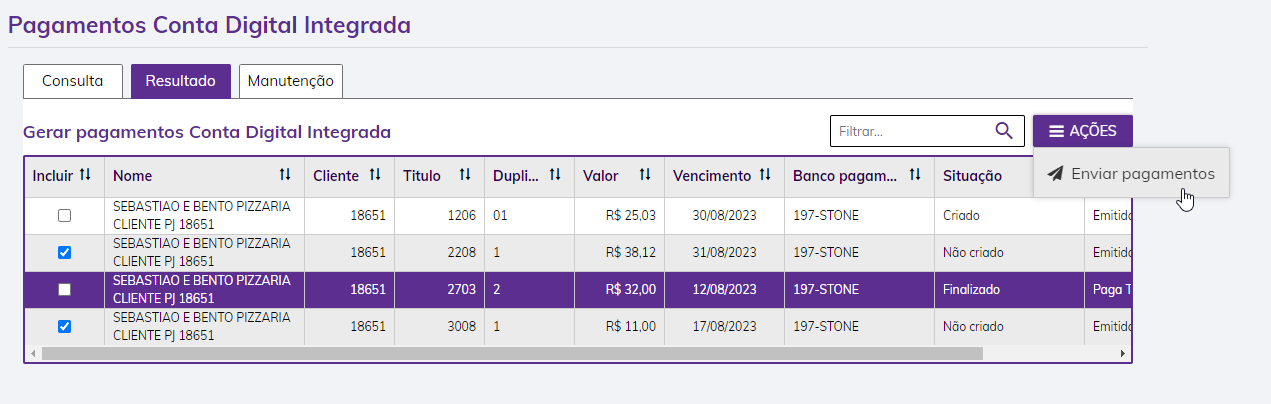
Task: Click scrollbar right arrow button
Action: (x=1123, y=353)
